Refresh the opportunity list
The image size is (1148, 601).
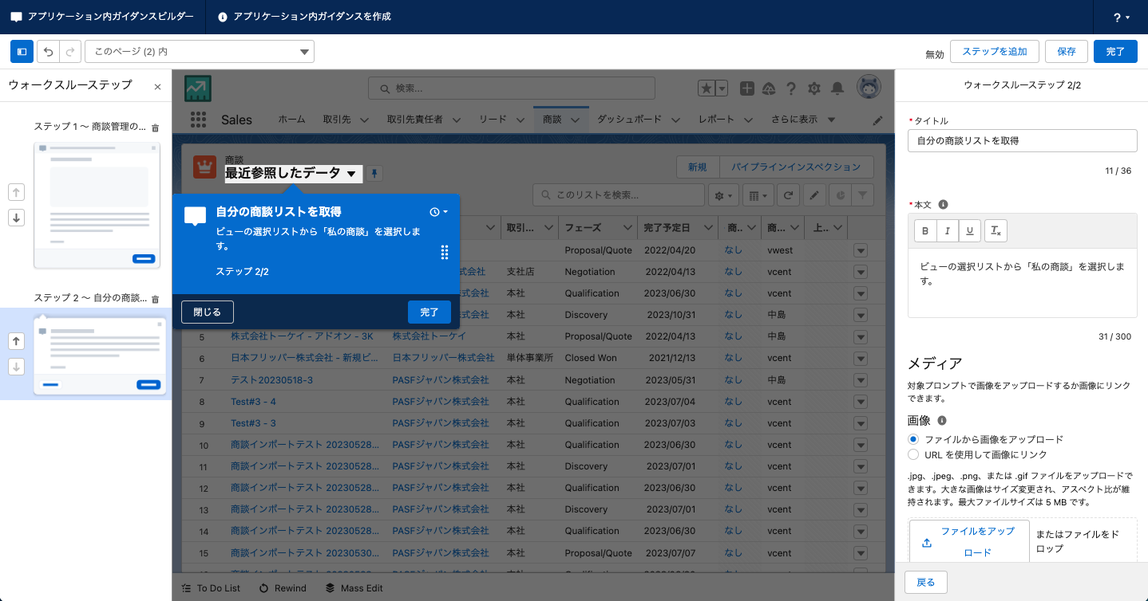[x=788, y=195]
